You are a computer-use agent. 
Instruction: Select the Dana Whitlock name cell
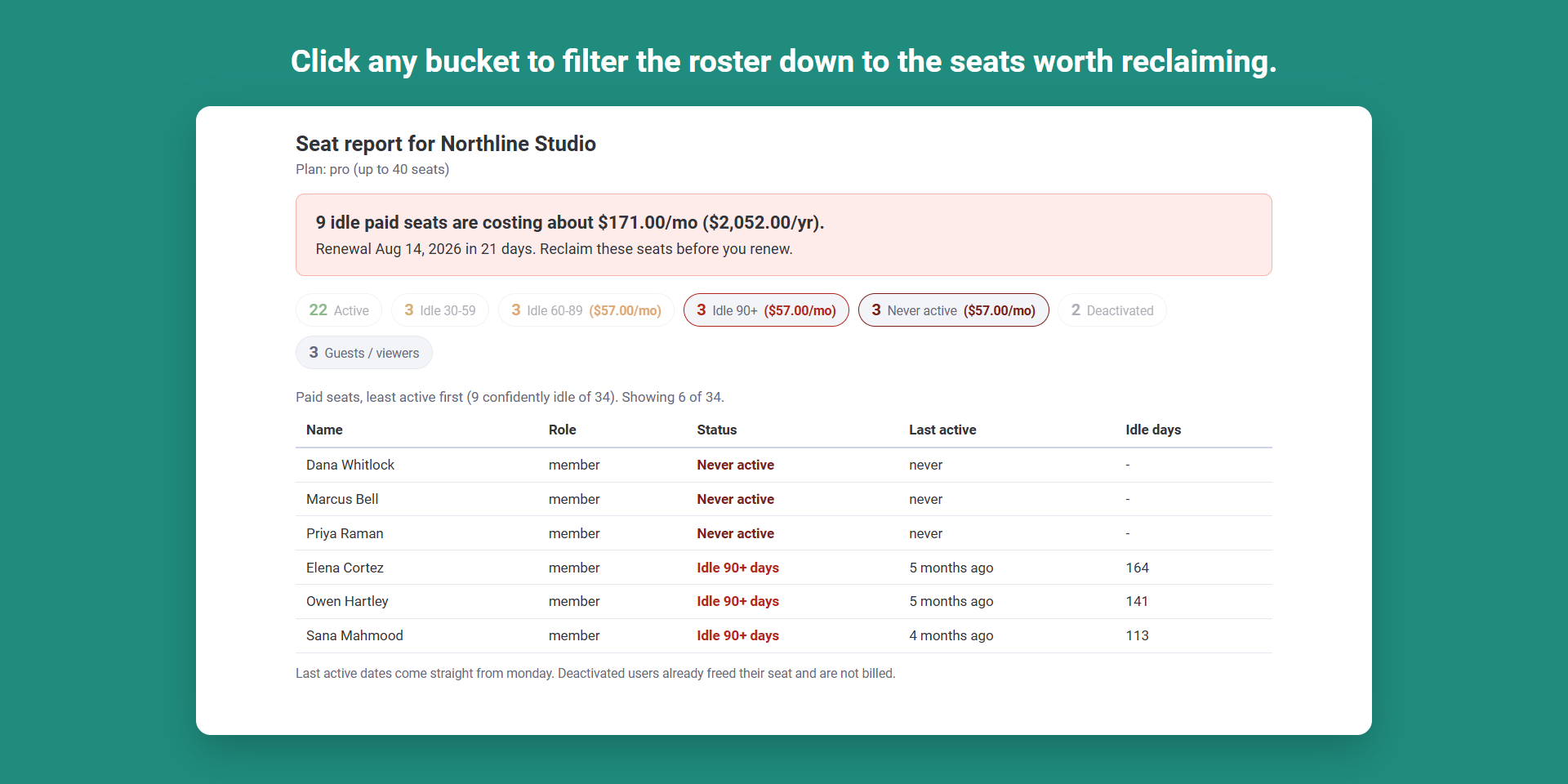[x=350, y=465]
